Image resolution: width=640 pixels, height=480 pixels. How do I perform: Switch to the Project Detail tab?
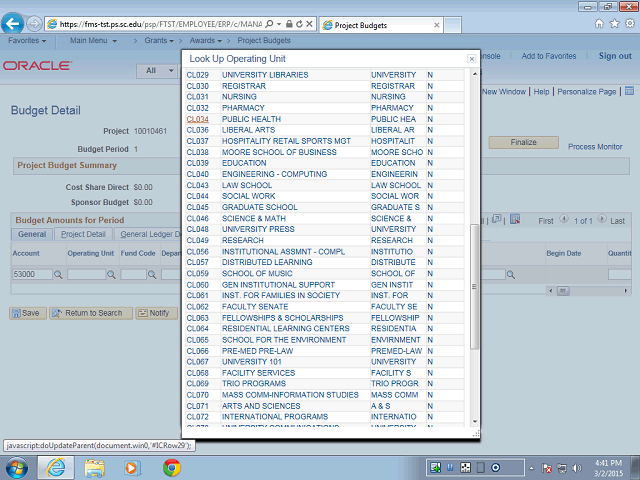[x=83, y=234]
